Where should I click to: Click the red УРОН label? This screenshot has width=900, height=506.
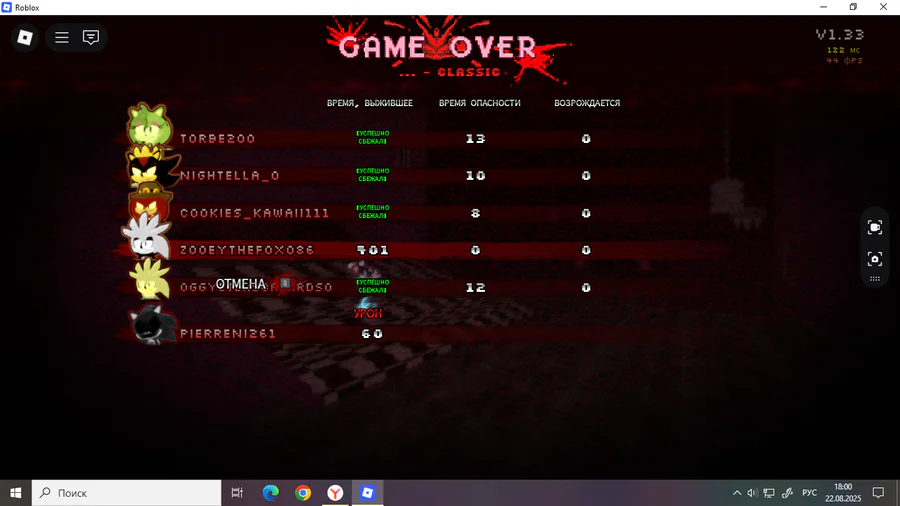tap(368, 314)
